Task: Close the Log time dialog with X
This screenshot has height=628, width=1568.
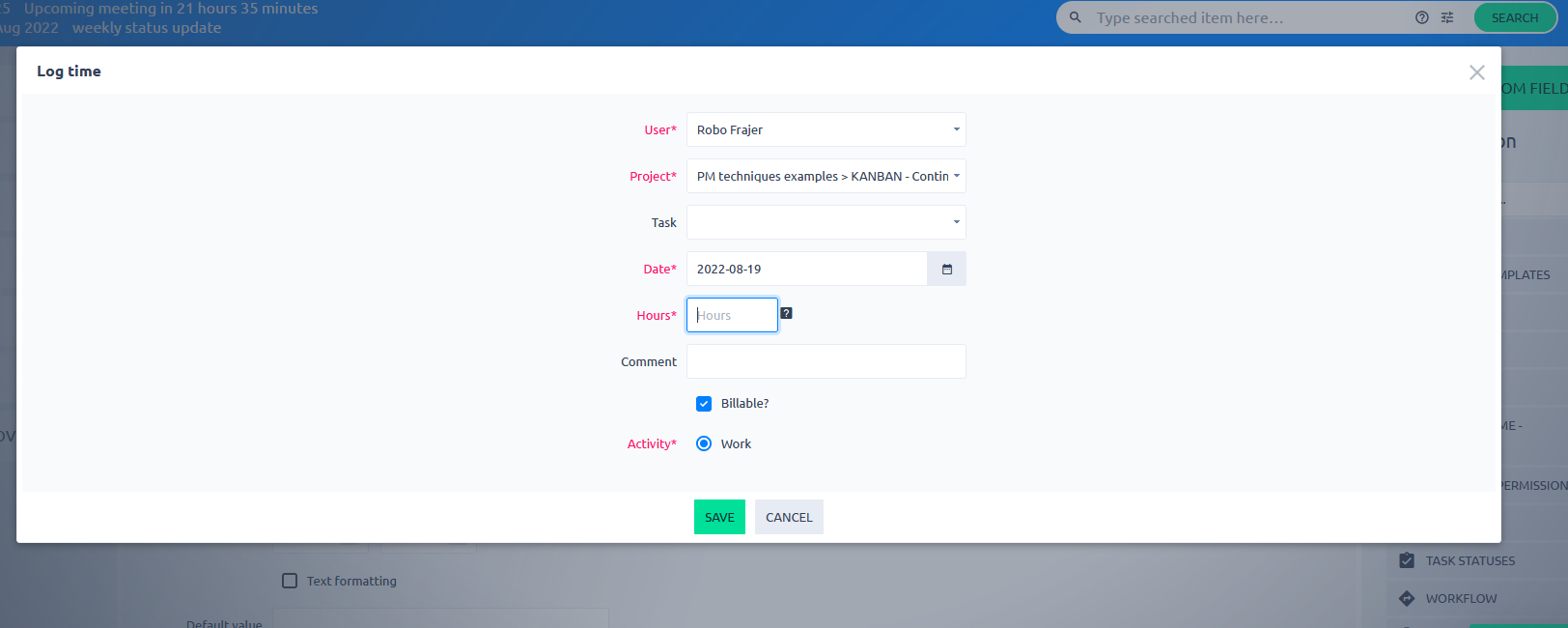Action: pos(1476,72)
